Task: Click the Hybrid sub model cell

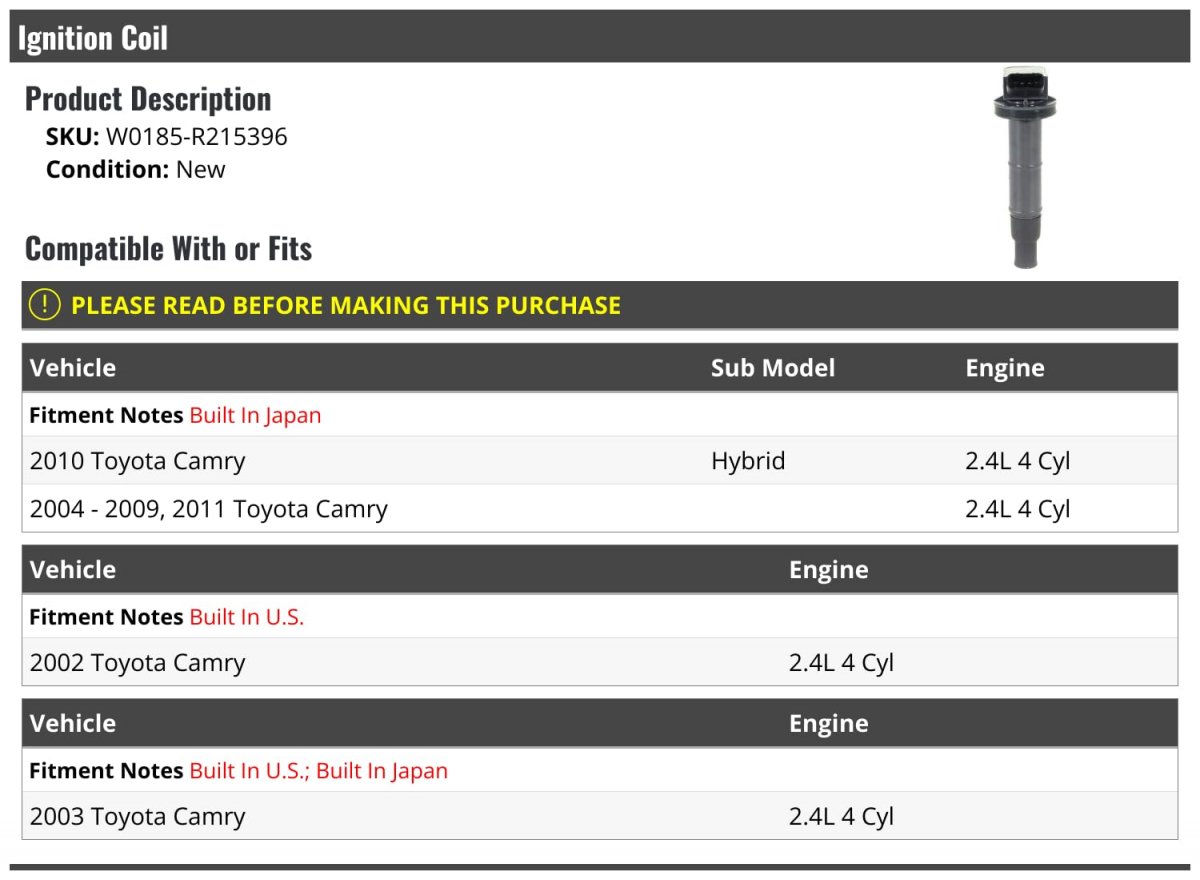Action: click(x=748, y=461)
